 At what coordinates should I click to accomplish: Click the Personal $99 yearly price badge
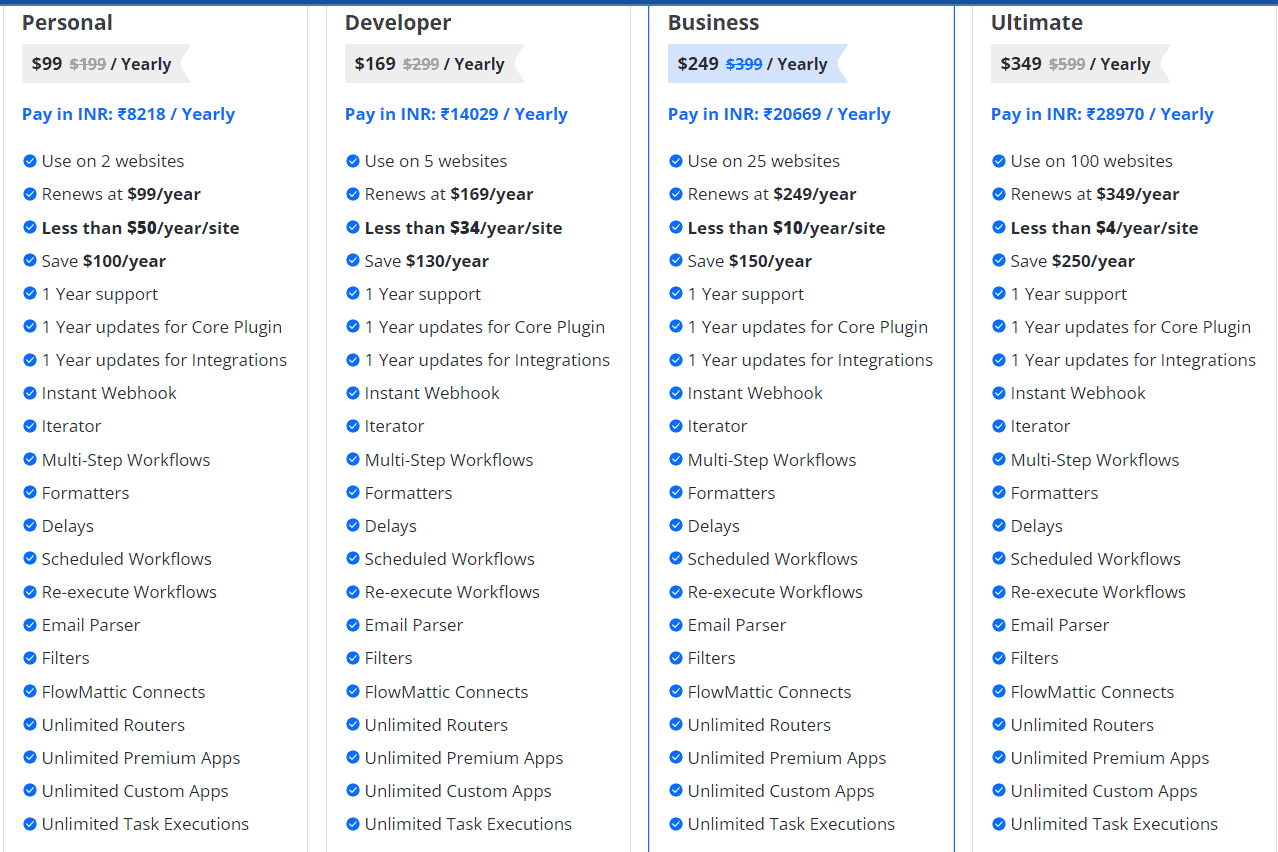point(101,64)
